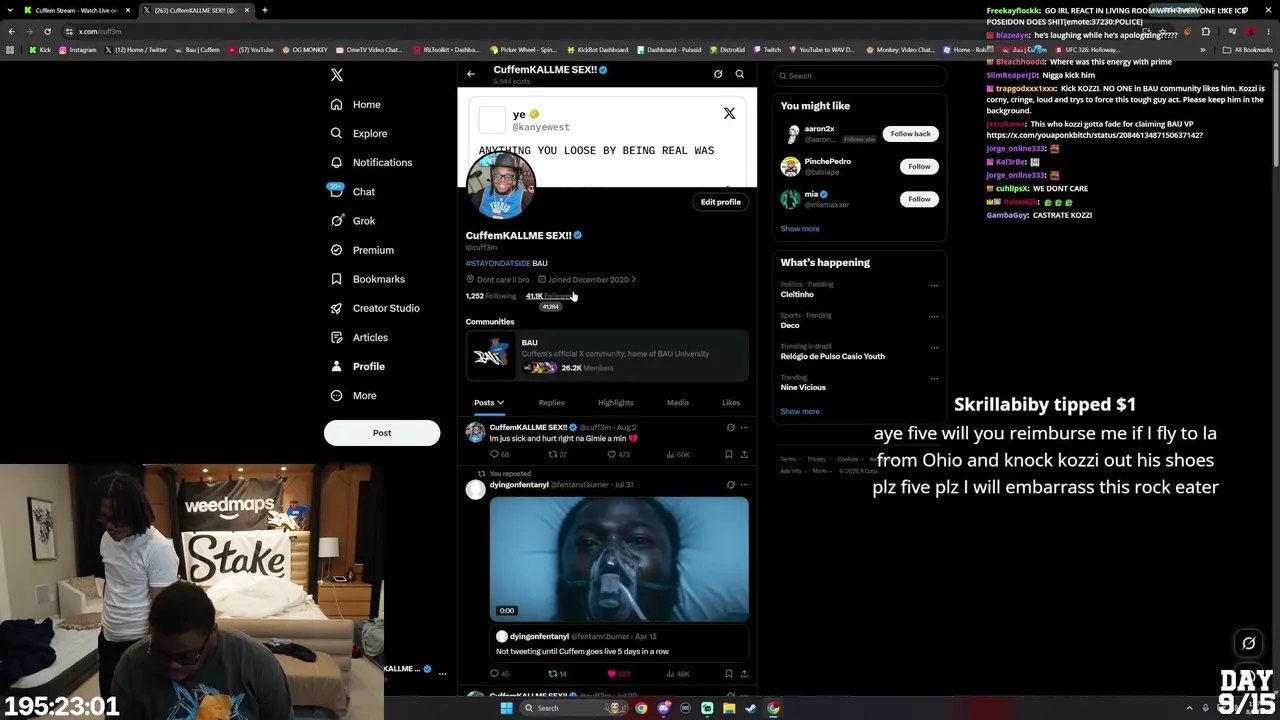
Task: Reply to dyingonfentanyl's video post
Action: [x=494, y=674]
